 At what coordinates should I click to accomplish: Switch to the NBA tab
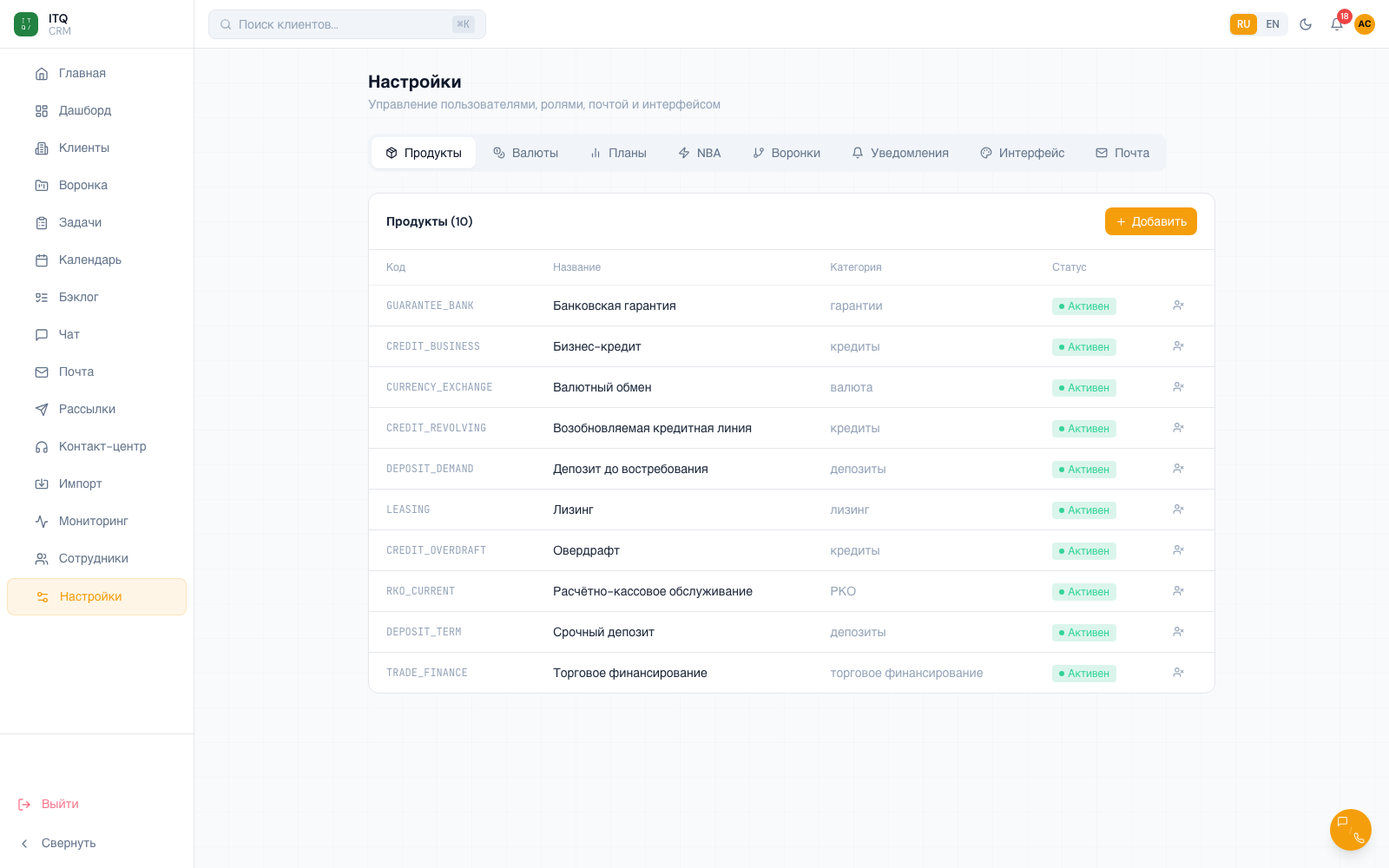point(700,153)
